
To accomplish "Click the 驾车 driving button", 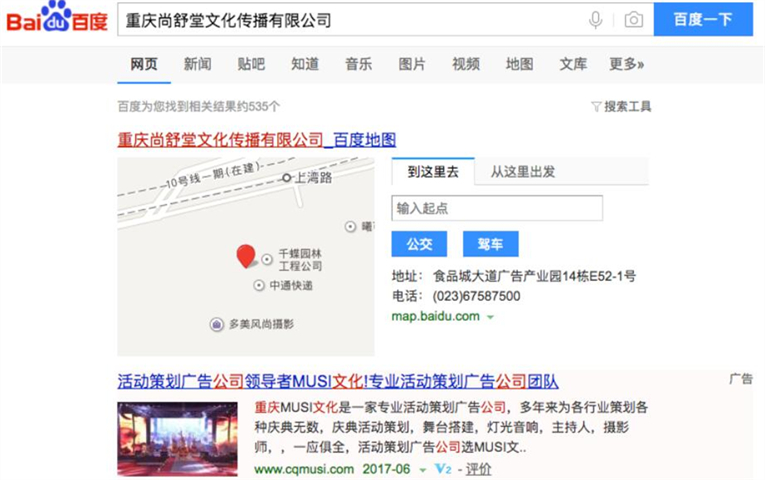I will click(490, 244).
